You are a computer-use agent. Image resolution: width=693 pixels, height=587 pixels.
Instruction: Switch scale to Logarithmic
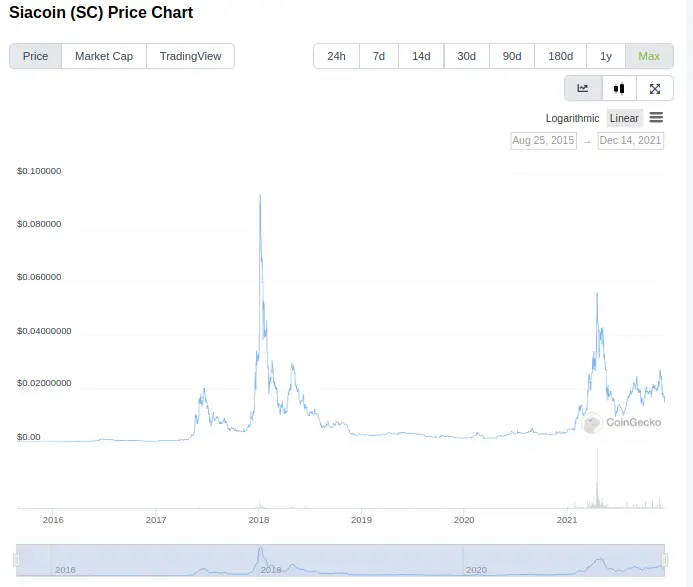pyautogui.click(x=572, y=118)
